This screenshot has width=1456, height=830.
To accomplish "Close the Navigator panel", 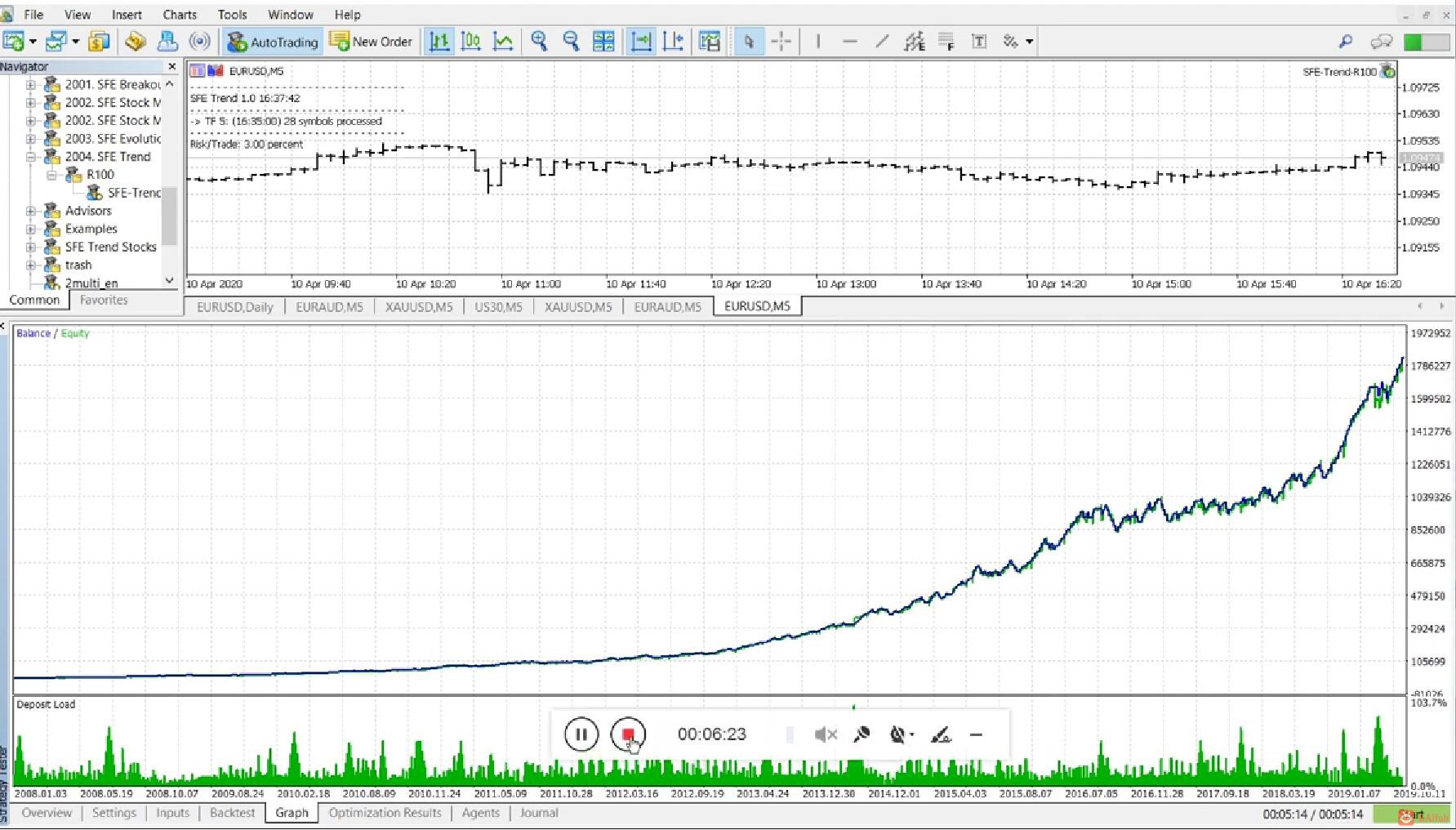I will [171, 66].
